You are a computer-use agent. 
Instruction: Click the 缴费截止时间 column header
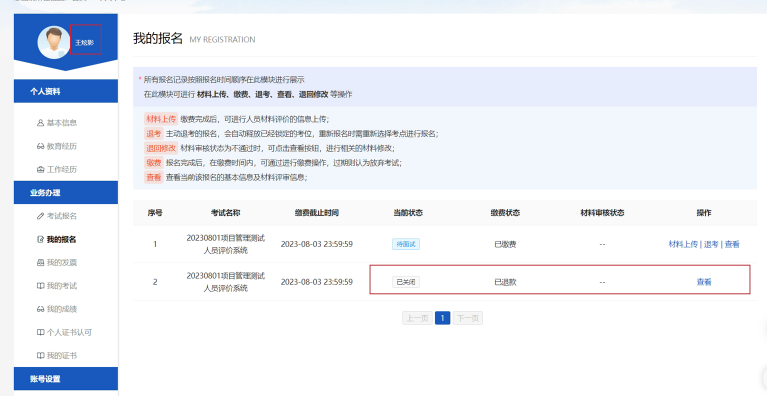click(x=316, y=213)
